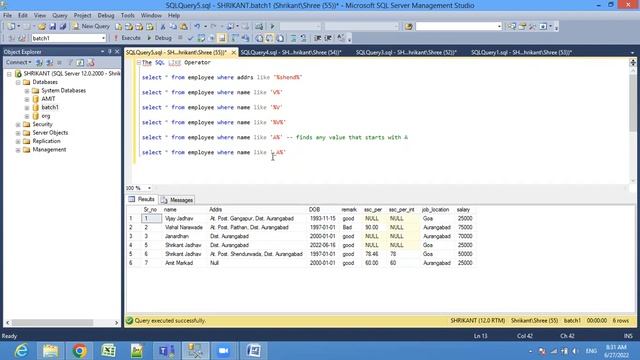The height and width of the screenshot is (360, 640).
Task: Click the search combo box in the top toolbar
Action: (x=458, y=26)
